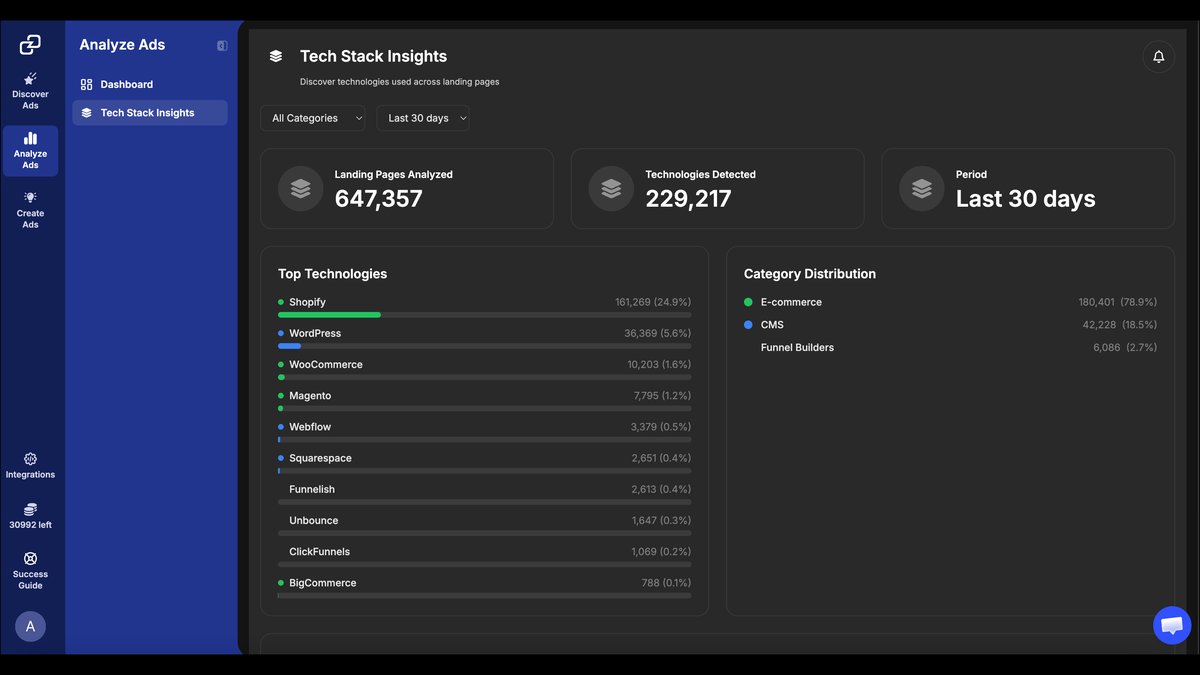Click E-commerce category row
Viewport: 1200px width, 675px height.
tap(950, 302)
